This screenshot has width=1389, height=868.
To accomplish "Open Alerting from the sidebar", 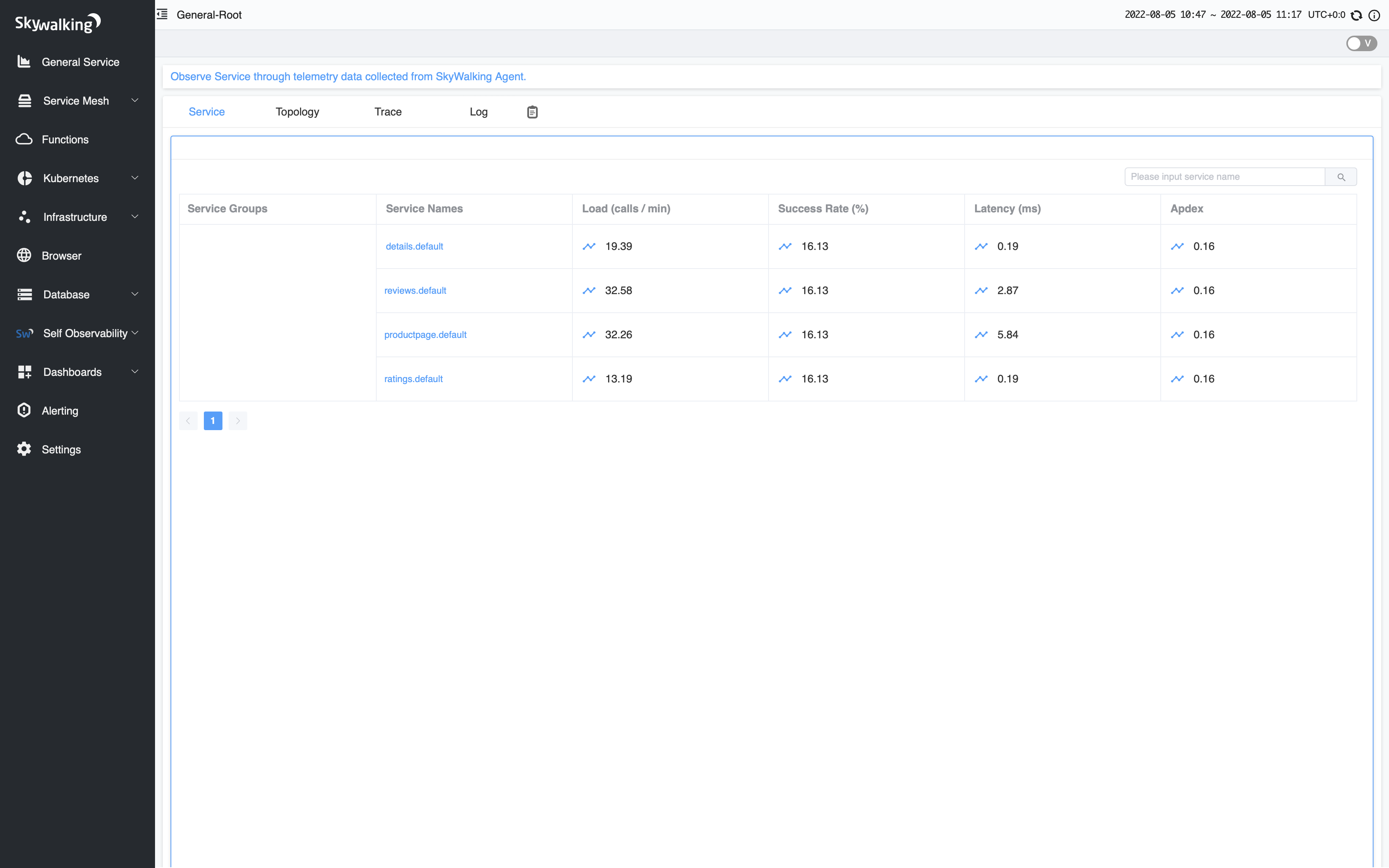I will (x=60, y=410).
